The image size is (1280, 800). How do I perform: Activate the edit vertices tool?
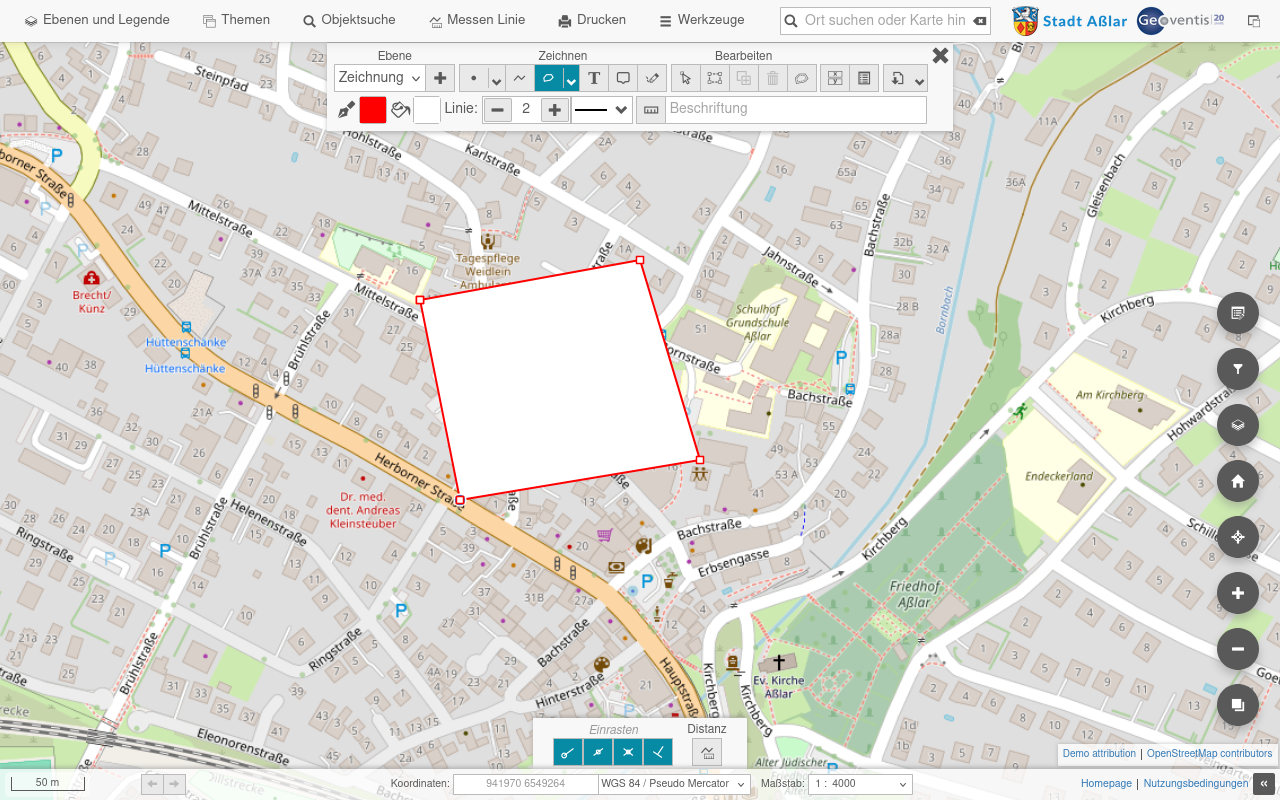714,78
